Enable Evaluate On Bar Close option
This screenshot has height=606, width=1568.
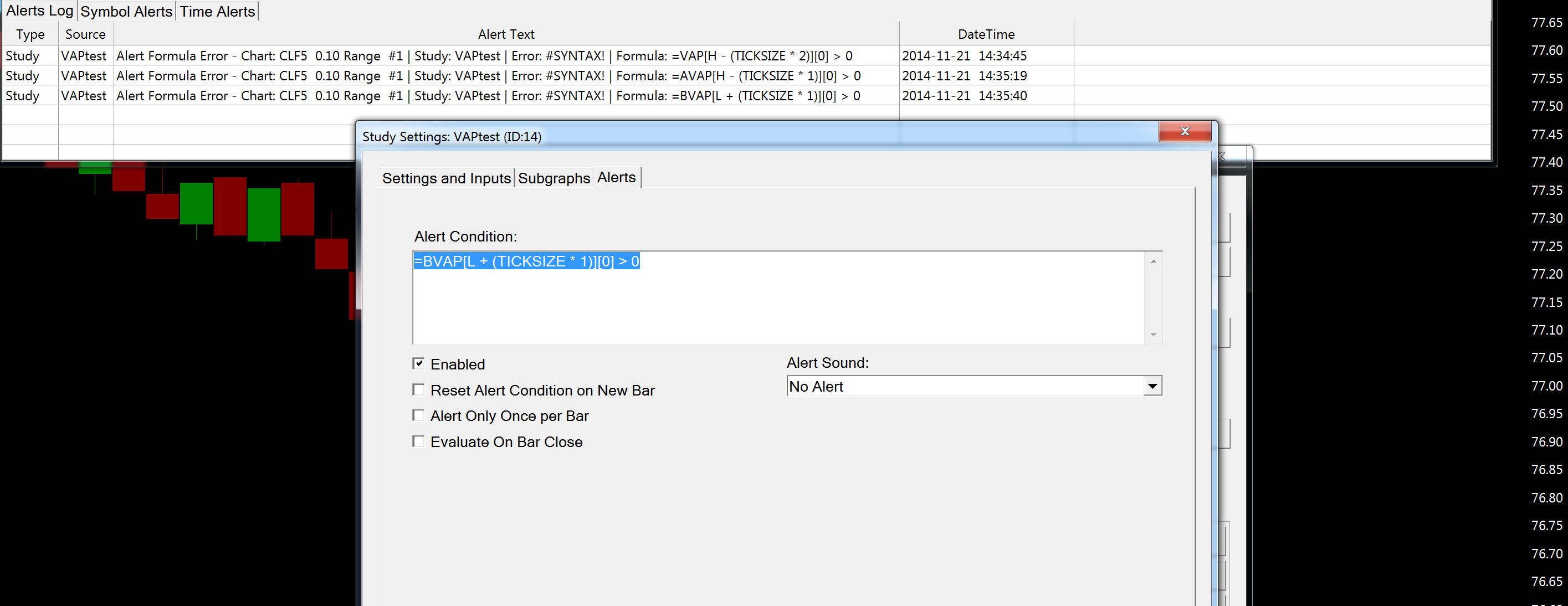coord(419,441)
